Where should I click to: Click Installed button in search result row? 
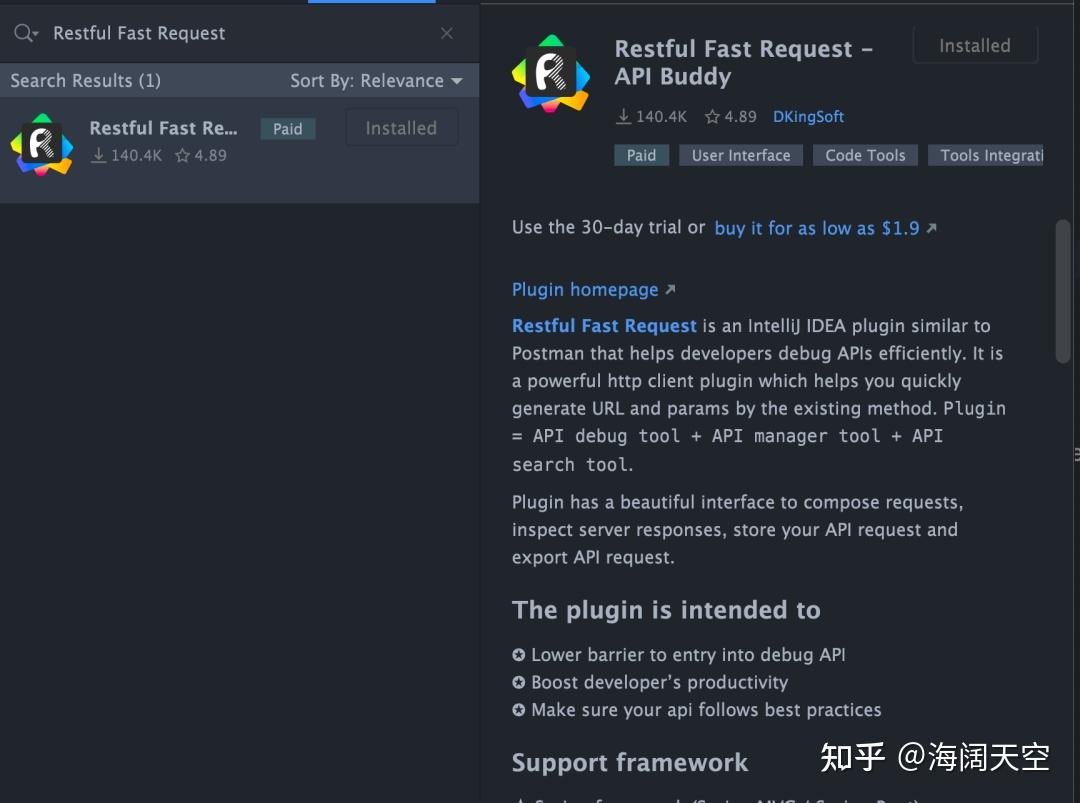coord(402,128)
